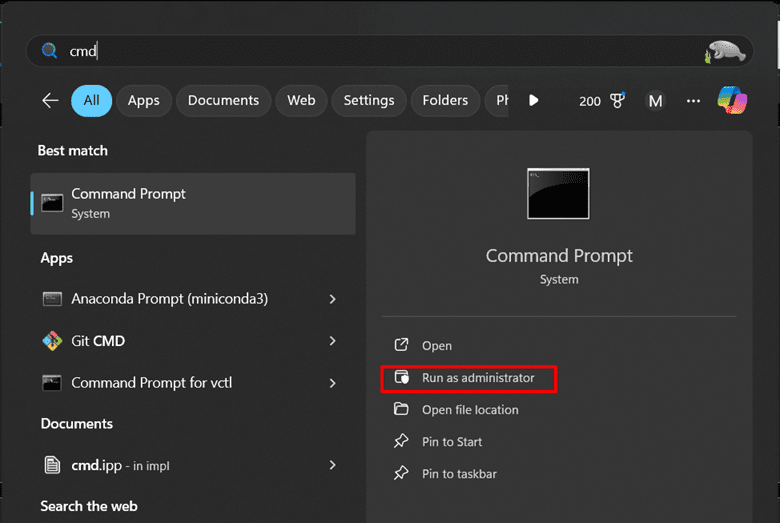Open the rewards trophy icon

(618, 101)
